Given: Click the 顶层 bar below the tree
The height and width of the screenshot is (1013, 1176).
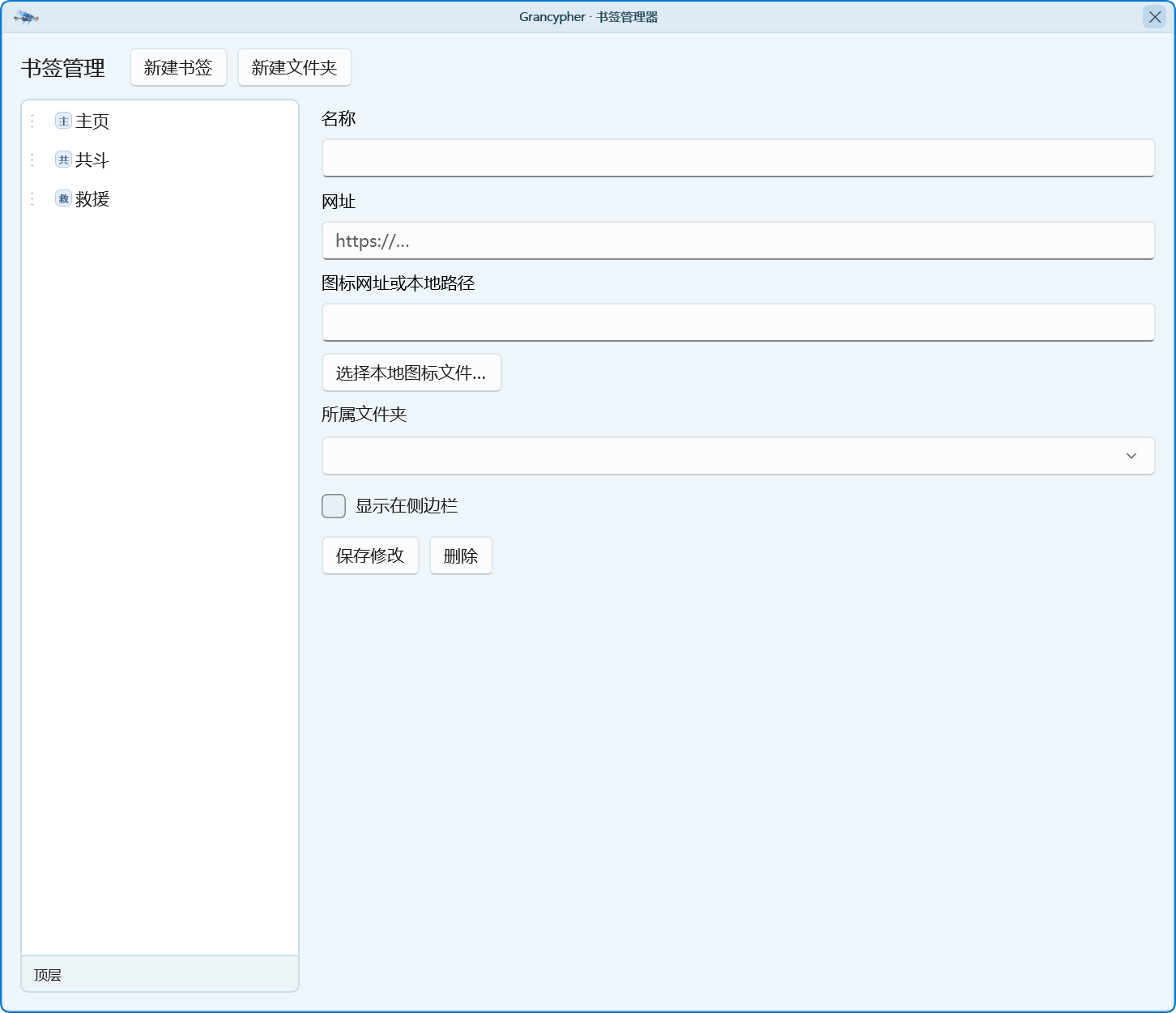Looking at the screenshot, I should click(160, 974).
